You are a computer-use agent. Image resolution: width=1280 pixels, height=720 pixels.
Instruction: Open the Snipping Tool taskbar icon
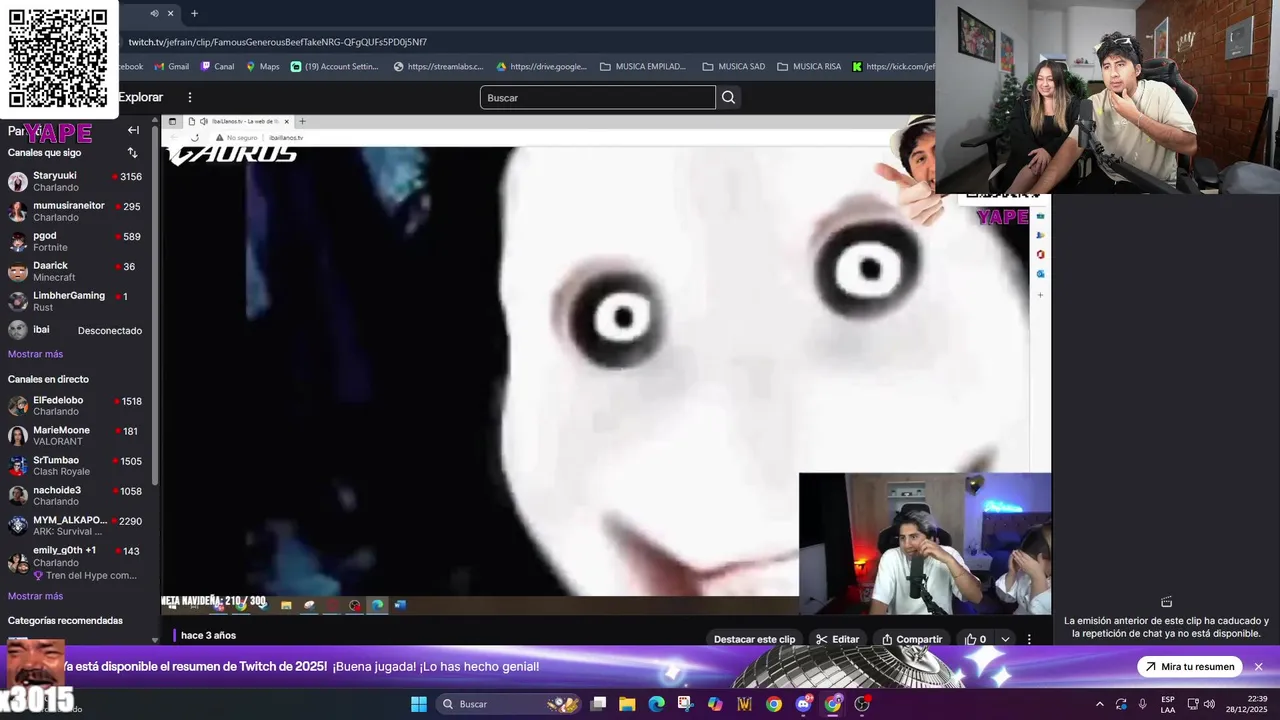click(685, 704)
